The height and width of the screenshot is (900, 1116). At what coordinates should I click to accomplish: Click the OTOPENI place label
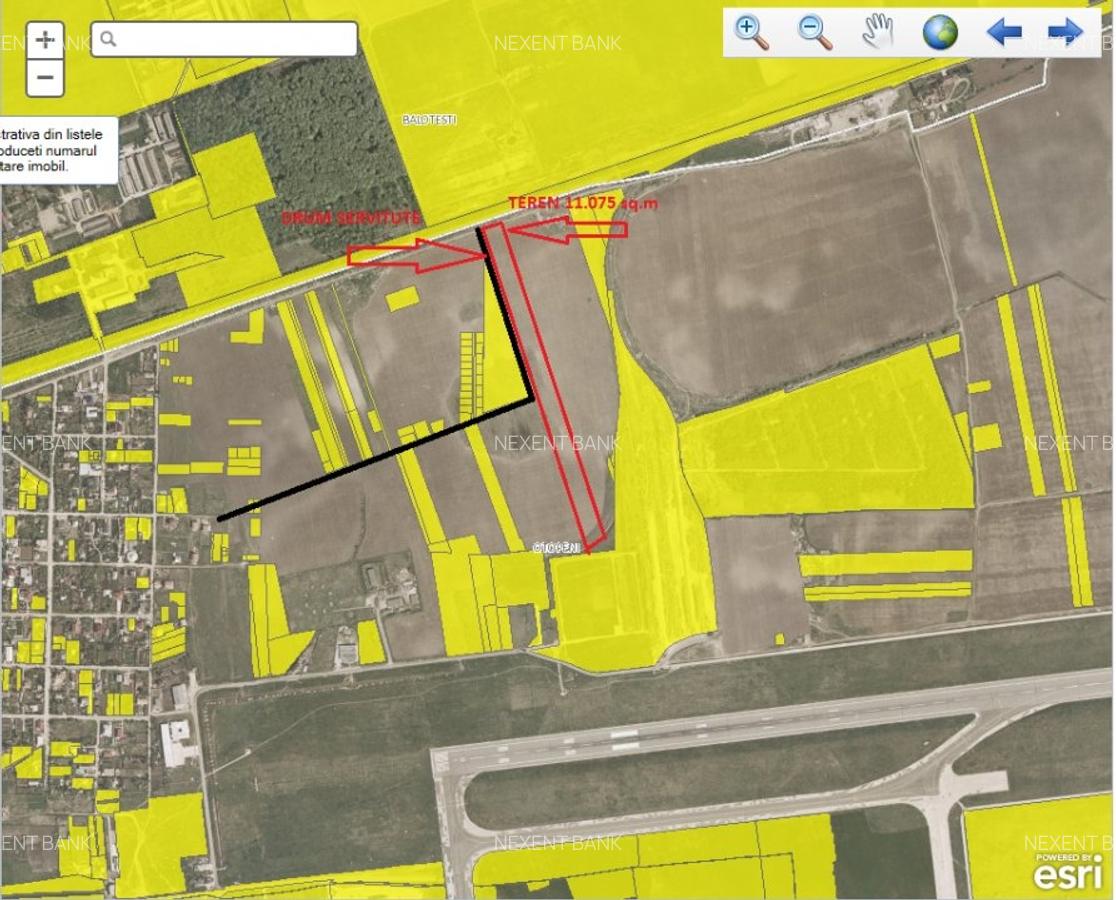pos(555,548)
